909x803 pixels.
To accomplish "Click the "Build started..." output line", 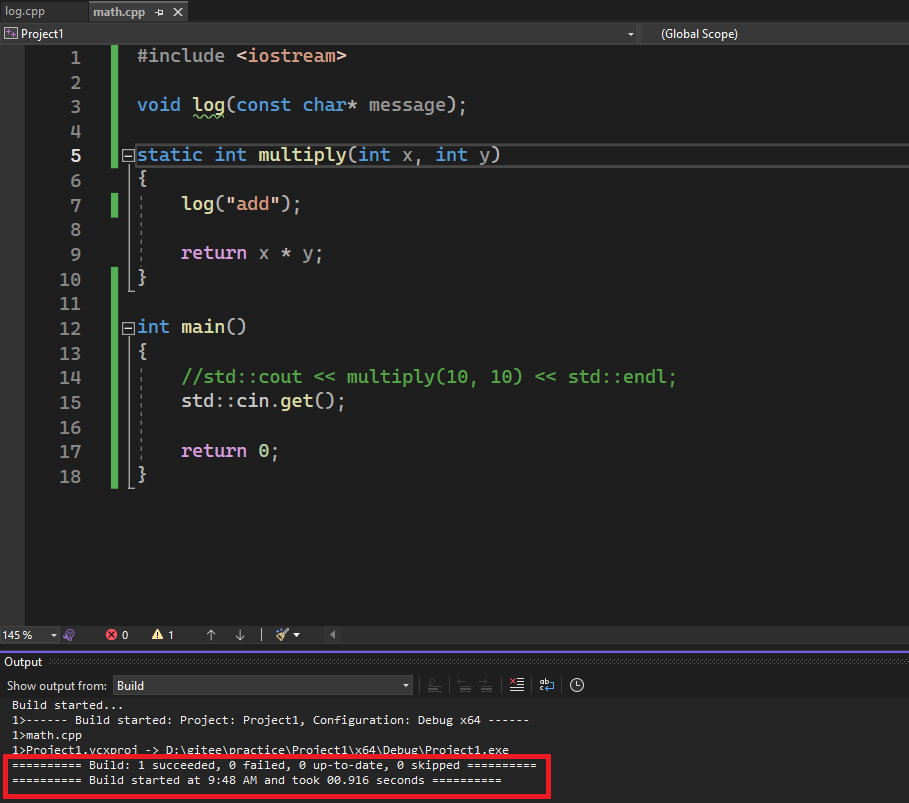I will 68,705.
